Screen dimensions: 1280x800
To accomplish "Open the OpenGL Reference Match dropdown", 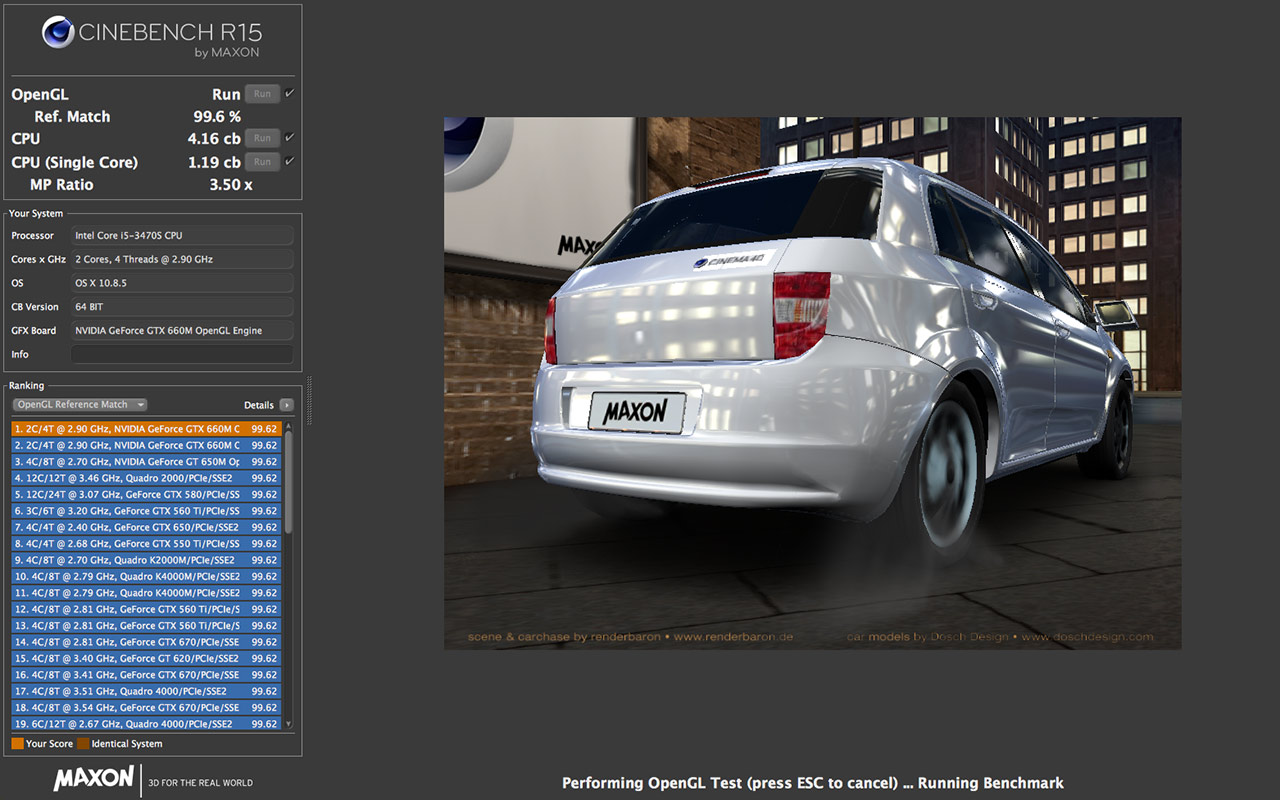I will point(80,405).
